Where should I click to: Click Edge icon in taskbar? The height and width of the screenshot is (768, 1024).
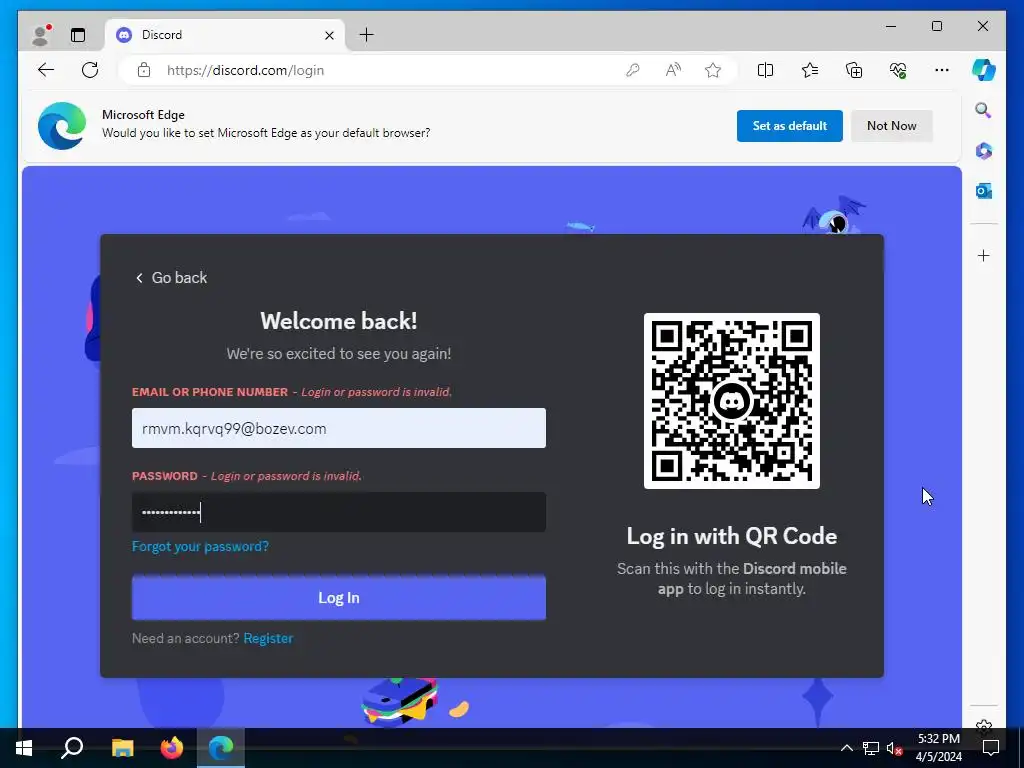[x=221, y=748]
